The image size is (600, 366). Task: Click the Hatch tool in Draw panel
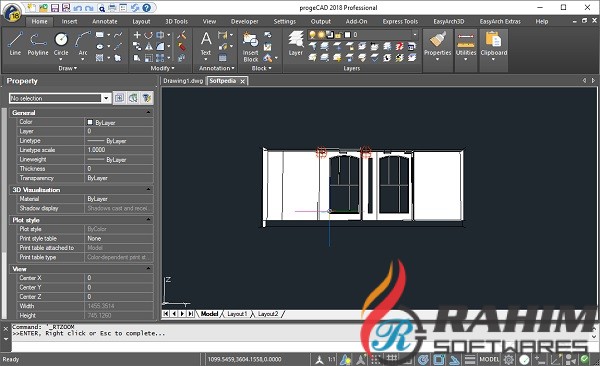[x=99, y=58]
